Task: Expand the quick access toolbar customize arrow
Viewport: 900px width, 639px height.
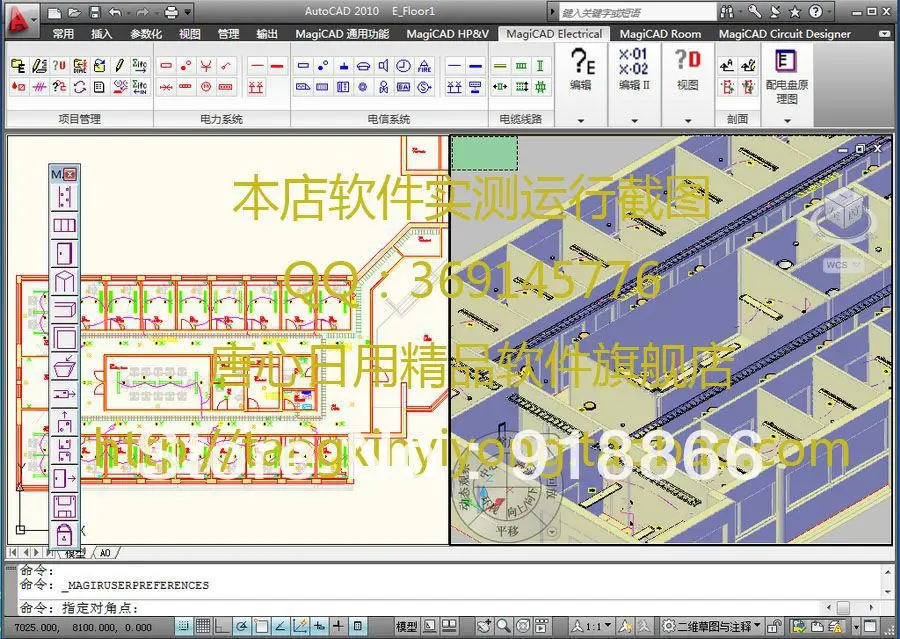Action: (x=188, y=12)
